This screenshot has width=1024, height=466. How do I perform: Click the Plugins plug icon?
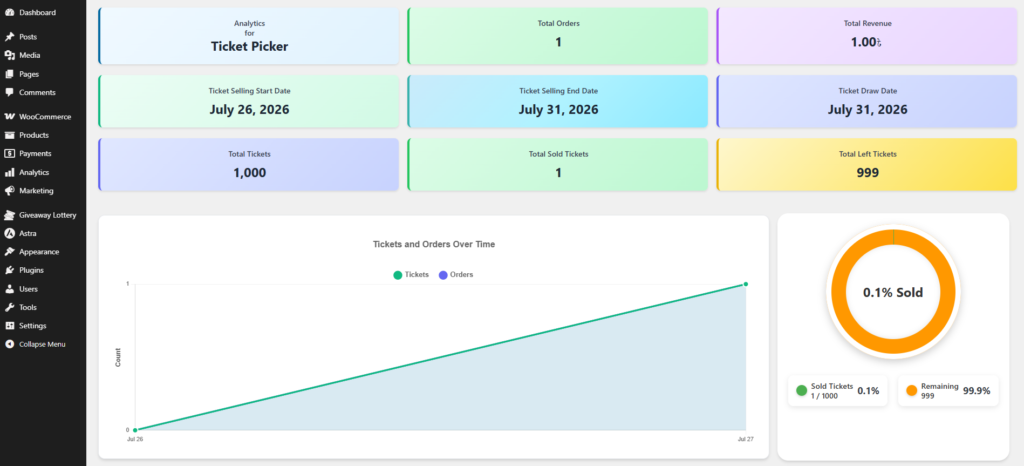9,270
